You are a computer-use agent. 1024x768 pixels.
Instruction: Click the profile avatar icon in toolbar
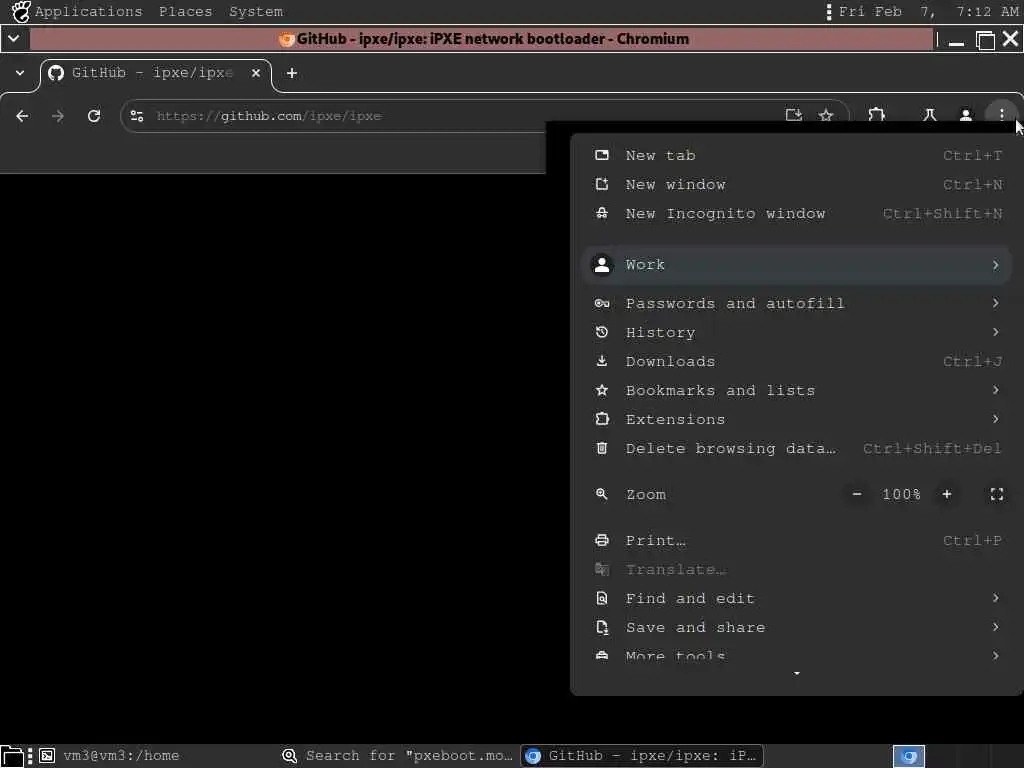pos(965,116)
